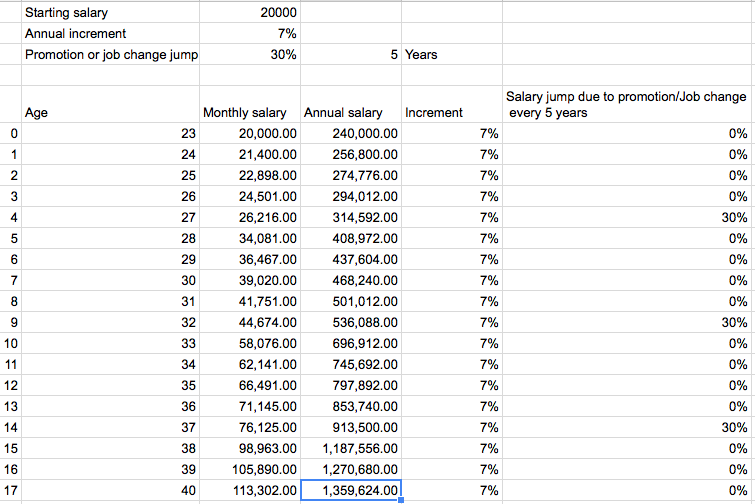The width and height of the screenshot is (755, 504).
Task: Click monthly salary 34,081.00
Action: 250,238
